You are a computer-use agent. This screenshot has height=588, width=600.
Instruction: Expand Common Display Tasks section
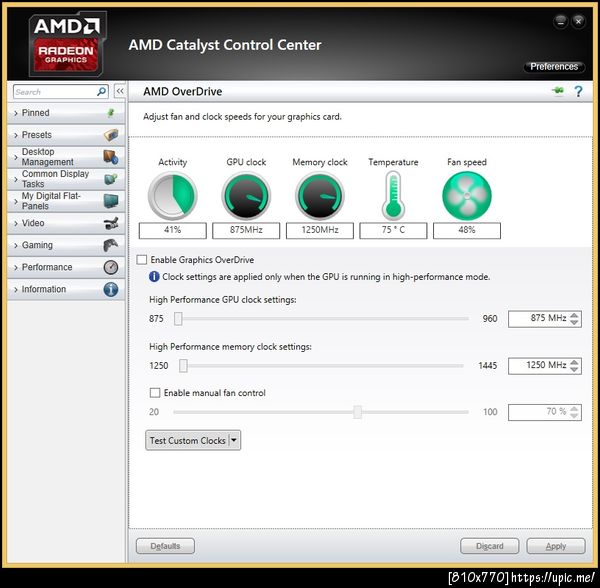pos(66,179)
